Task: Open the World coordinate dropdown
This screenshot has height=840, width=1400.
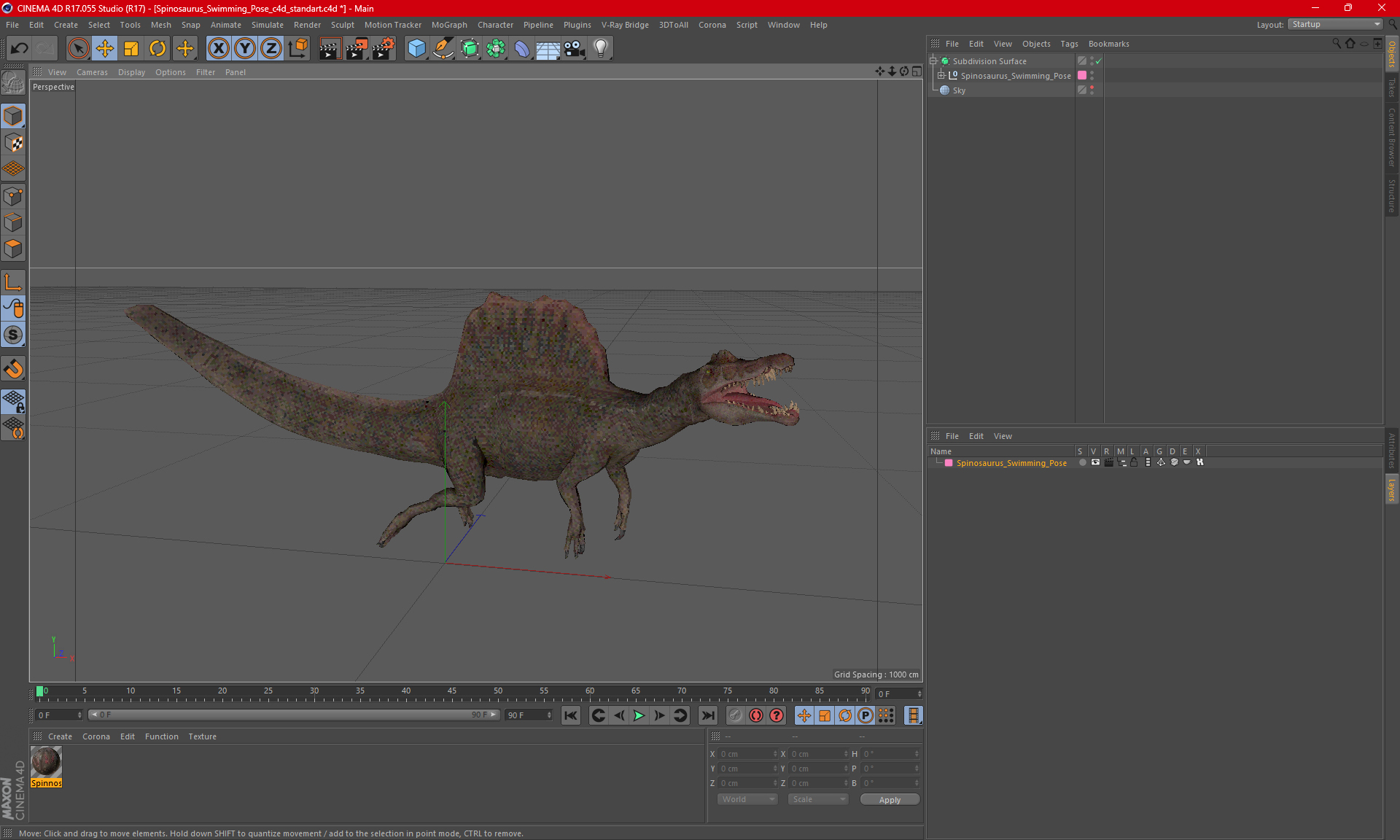Action: [x=747, y=799]
